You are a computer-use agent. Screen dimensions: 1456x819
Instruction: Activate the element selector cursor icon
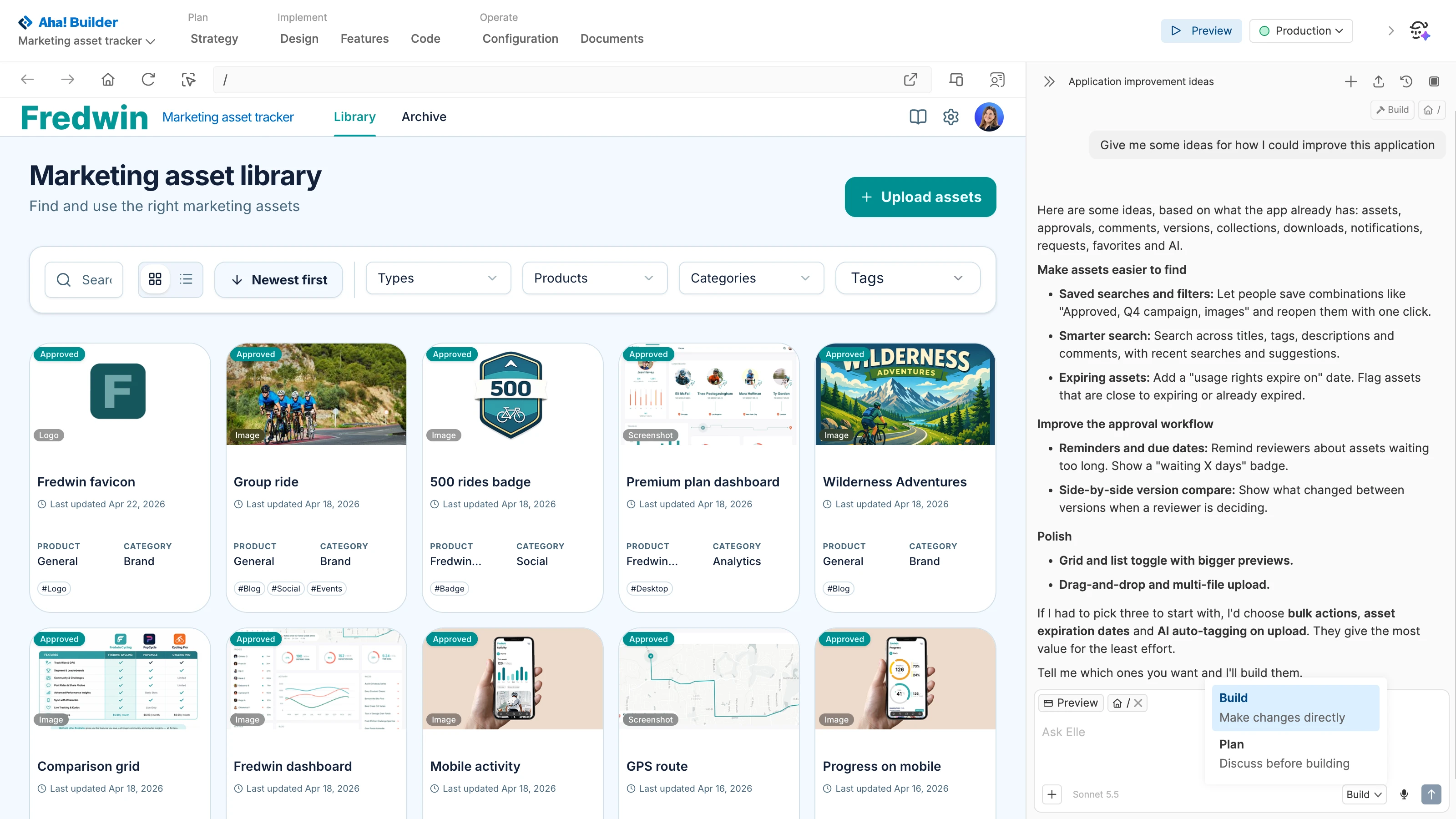188,80
